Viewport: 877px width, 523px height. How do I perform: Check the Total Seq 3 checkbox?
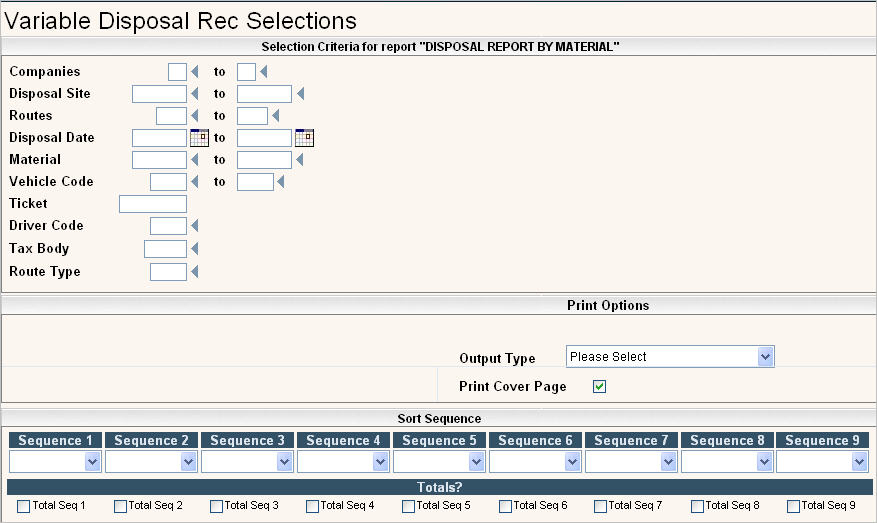coord(216,506)
